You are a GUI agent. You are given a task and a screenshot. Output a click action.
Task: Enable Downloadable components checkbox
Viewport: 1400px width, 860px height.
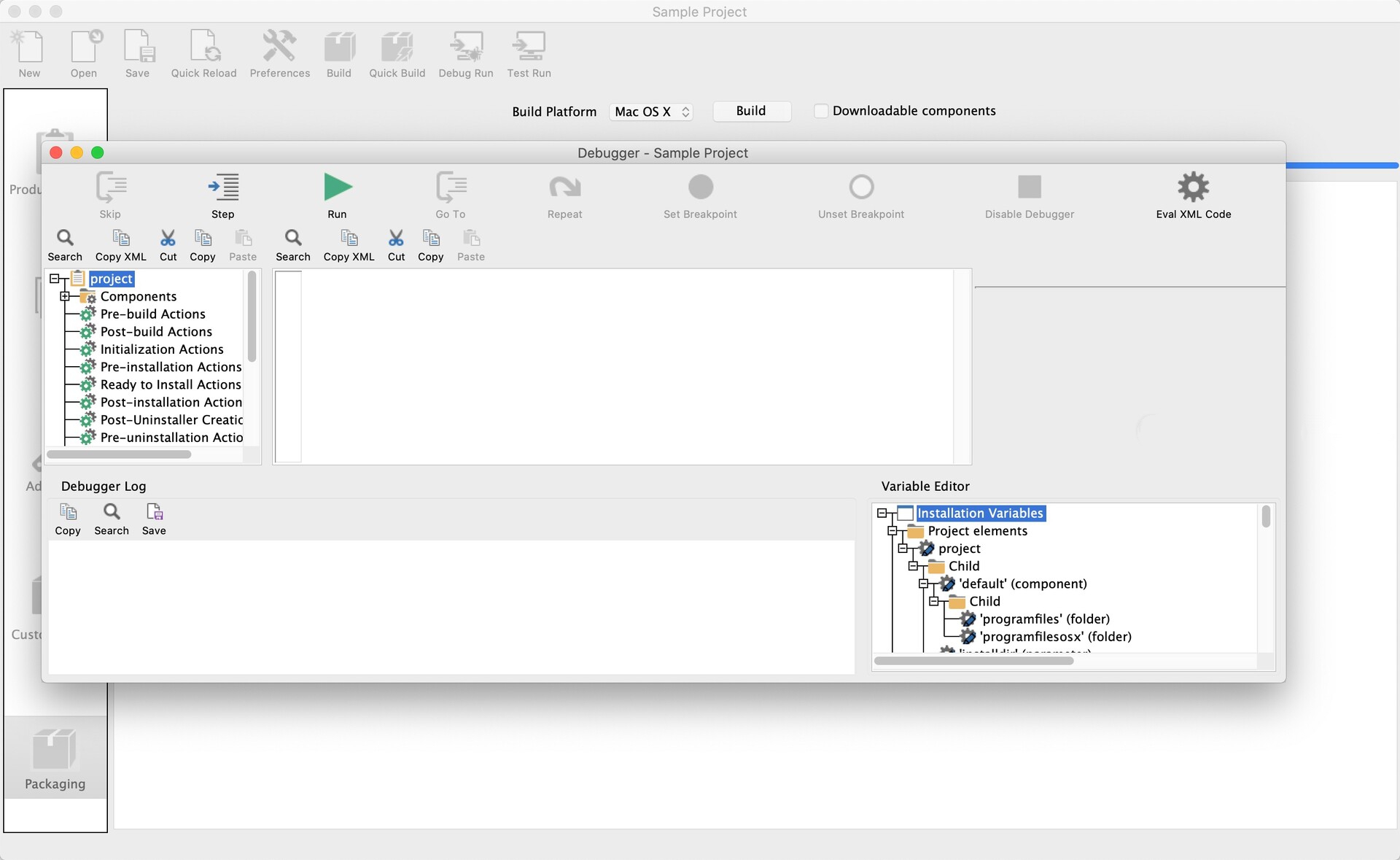coord(821,111)
